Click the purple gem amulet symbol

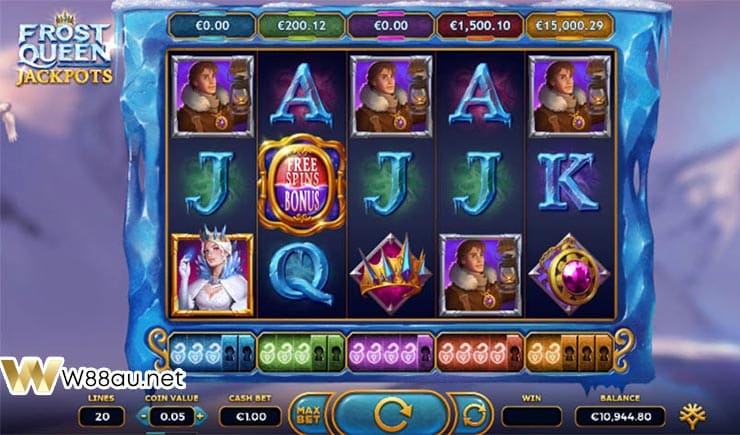[570, 275]
